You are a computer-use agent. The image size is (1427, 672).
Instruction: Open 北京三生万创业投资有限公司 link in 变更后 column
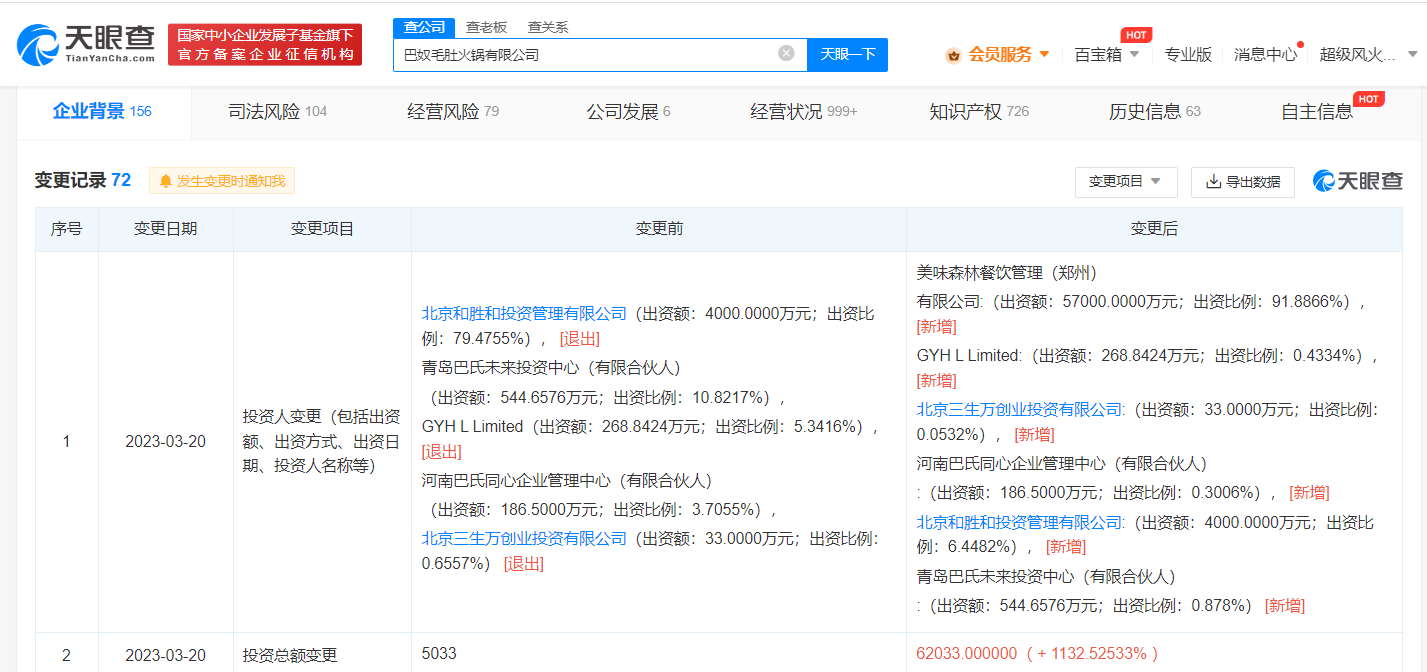tap(1020, 409)
